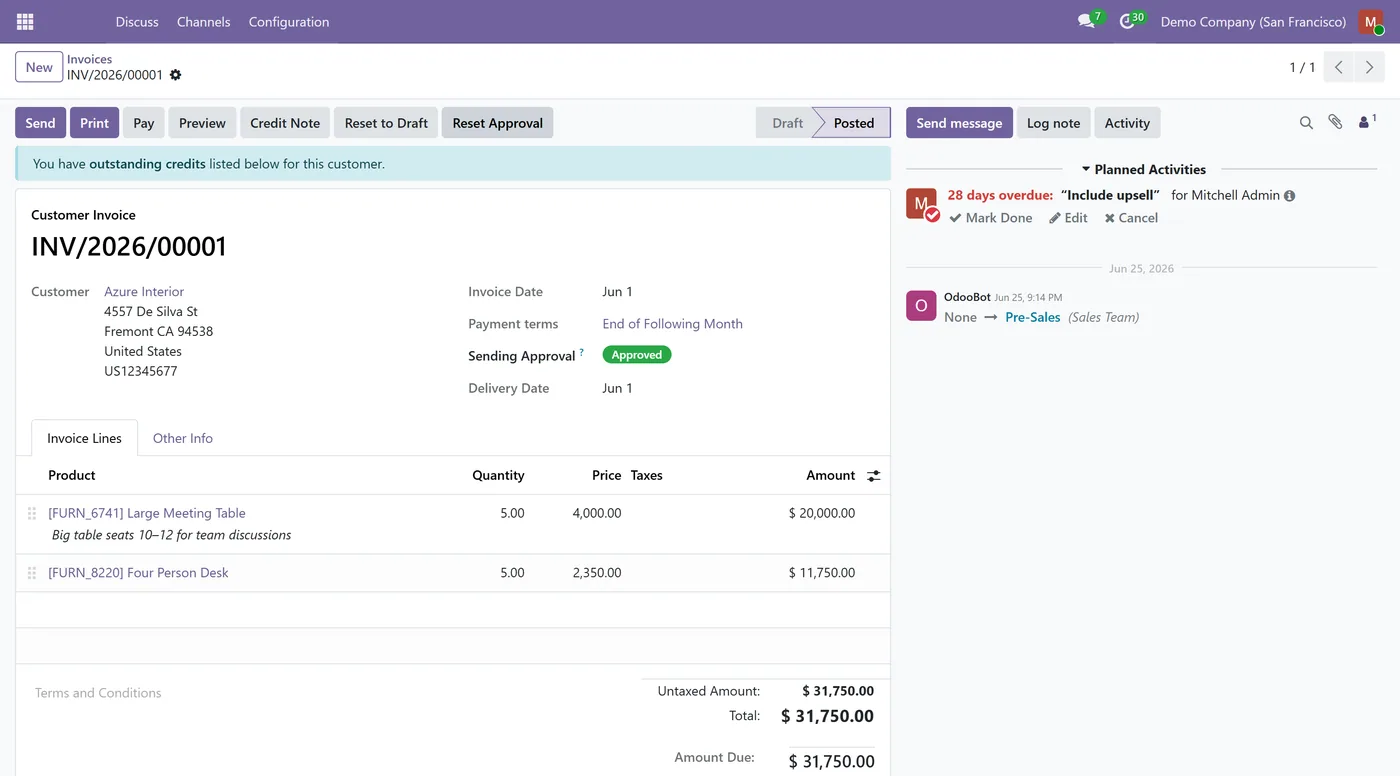
Task: Click the Reset Approval button
Action: click(497, 123)
